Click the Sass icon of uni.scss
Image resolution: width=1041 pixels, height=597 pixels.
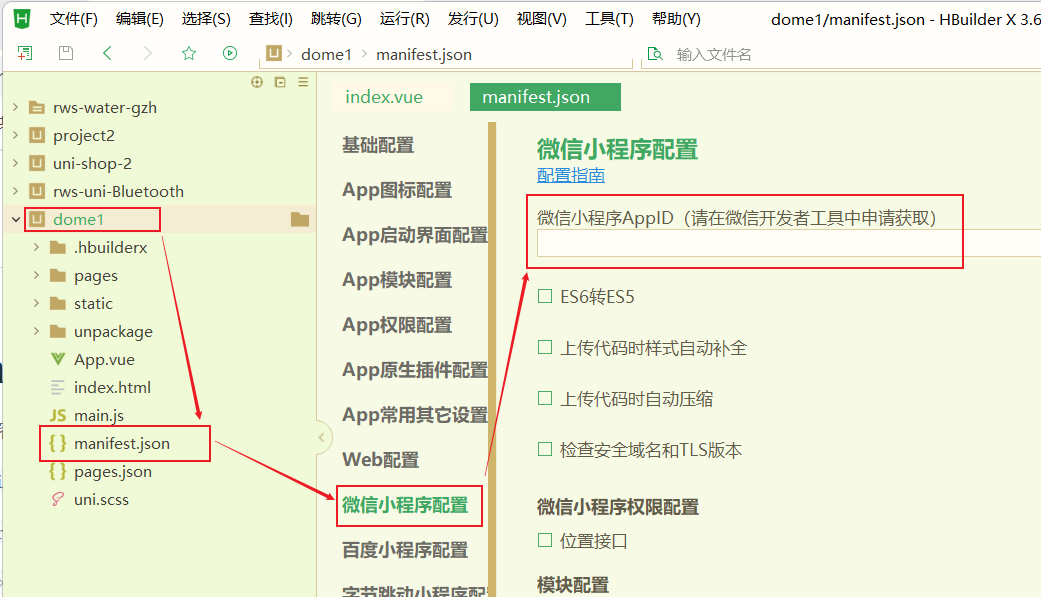click(58, 499)
